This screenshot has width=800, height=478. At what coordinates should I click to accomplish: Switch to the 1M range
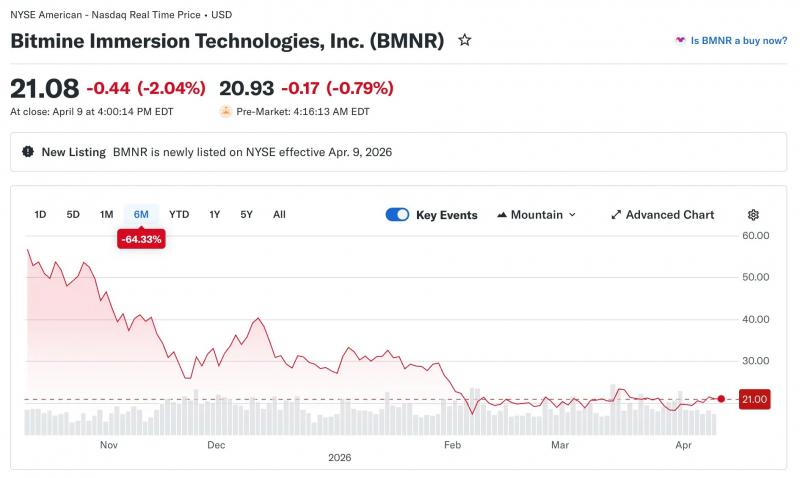tap(106, 215)
